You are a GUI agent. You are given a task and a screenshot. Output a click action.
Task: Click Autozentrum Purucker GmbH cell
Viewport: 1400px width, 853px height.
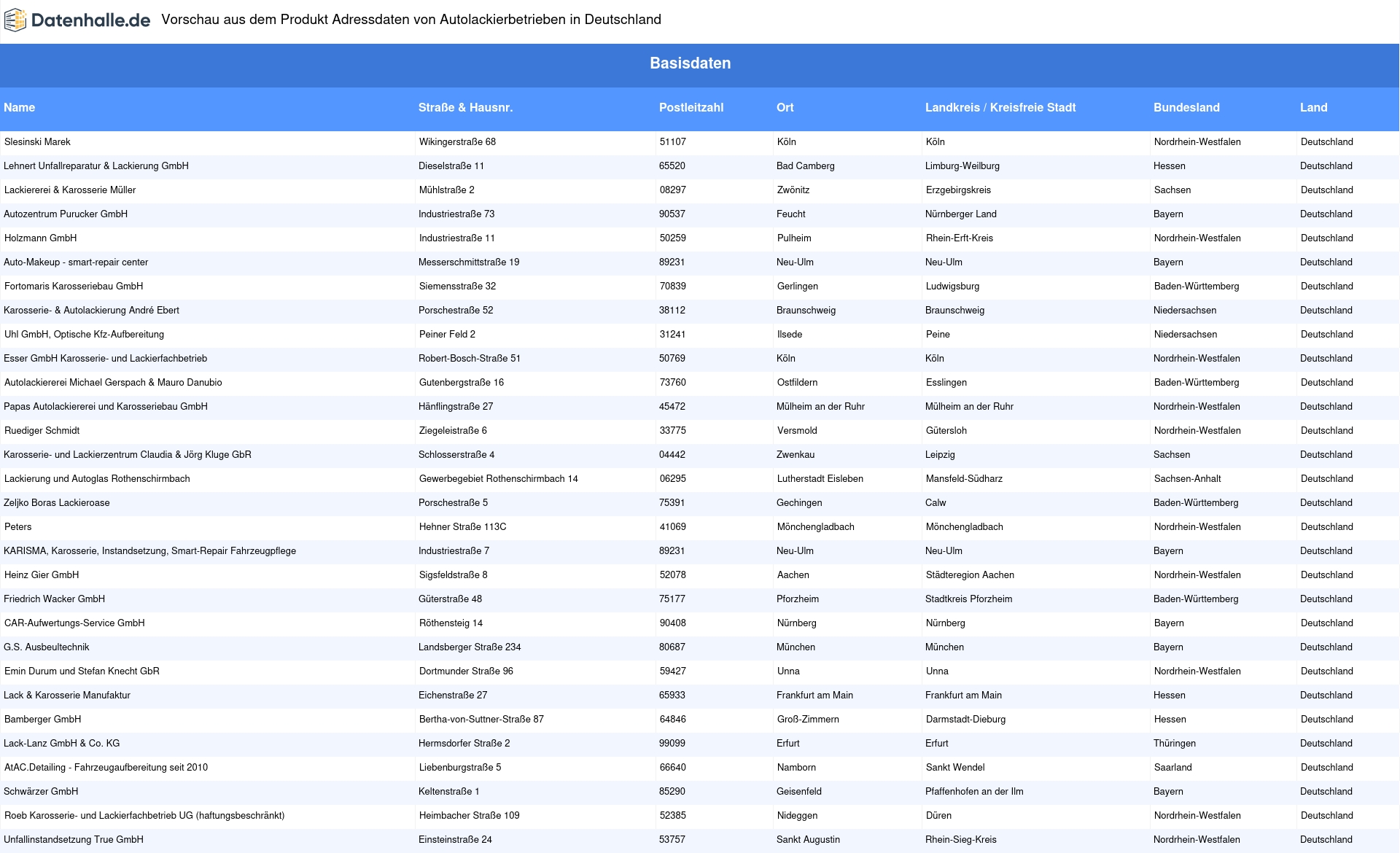[66, 214]
